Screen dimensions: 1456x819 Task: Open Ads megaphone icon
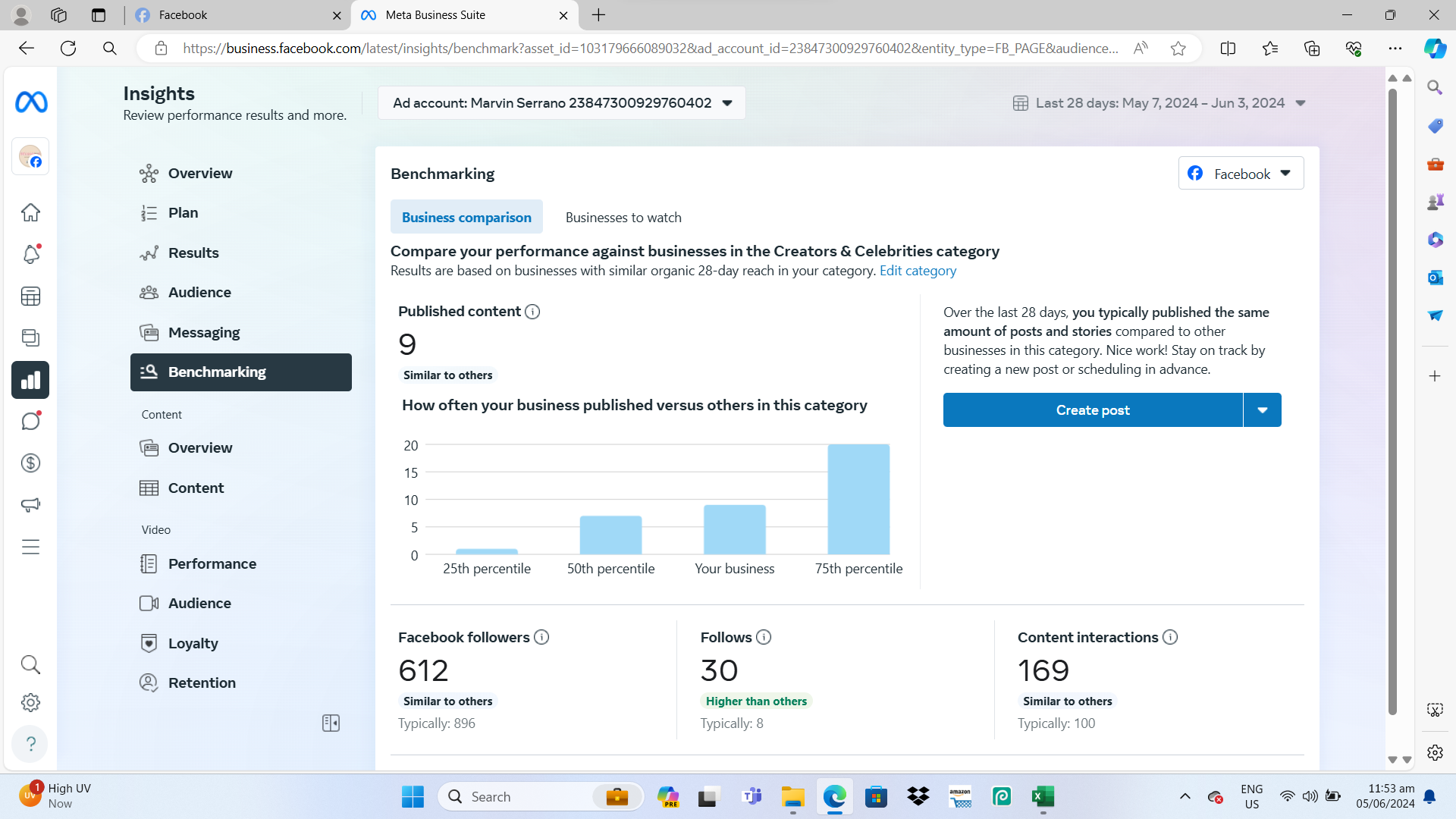point(30,504)
